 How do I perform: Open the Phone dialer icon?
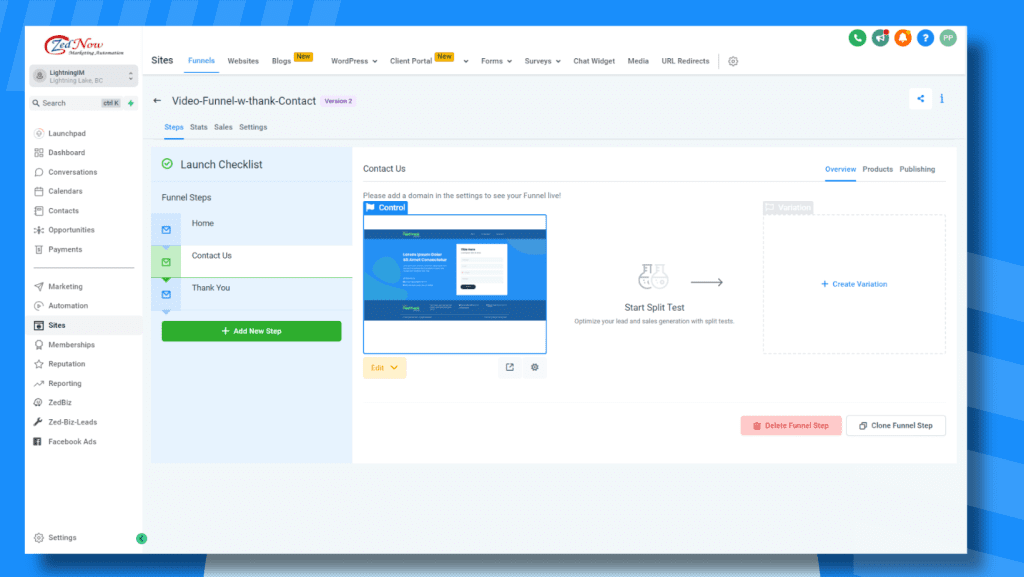[x=857, y=37]
